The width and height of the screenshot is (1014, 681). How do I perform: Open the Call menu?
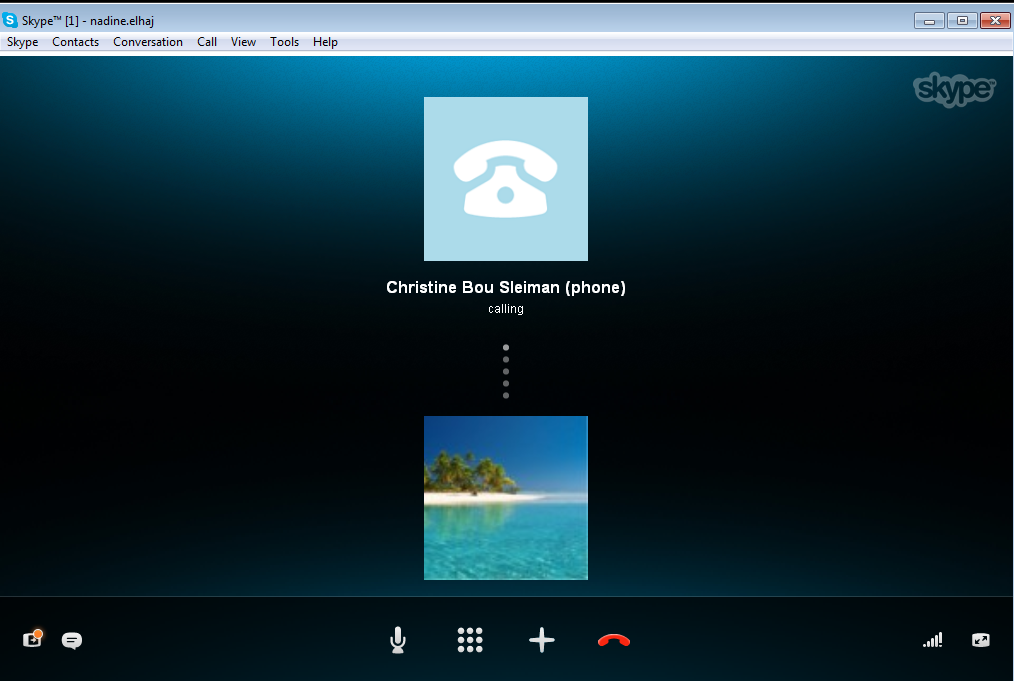pyautogui.click(x=206, y=42)
